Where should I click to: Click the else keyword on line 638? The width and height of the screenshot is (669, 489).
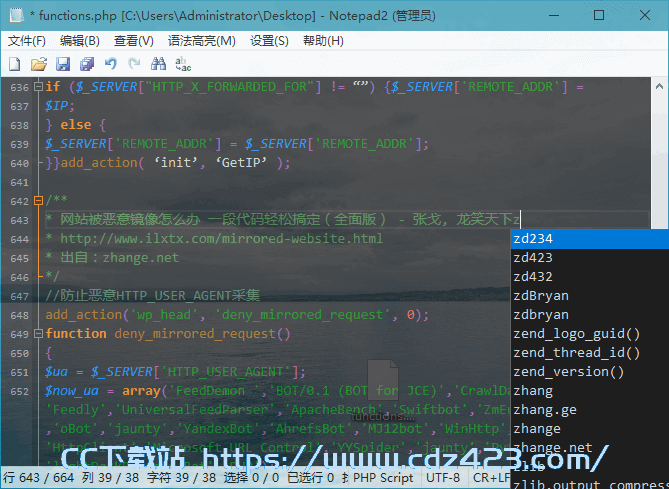[76, 125]
